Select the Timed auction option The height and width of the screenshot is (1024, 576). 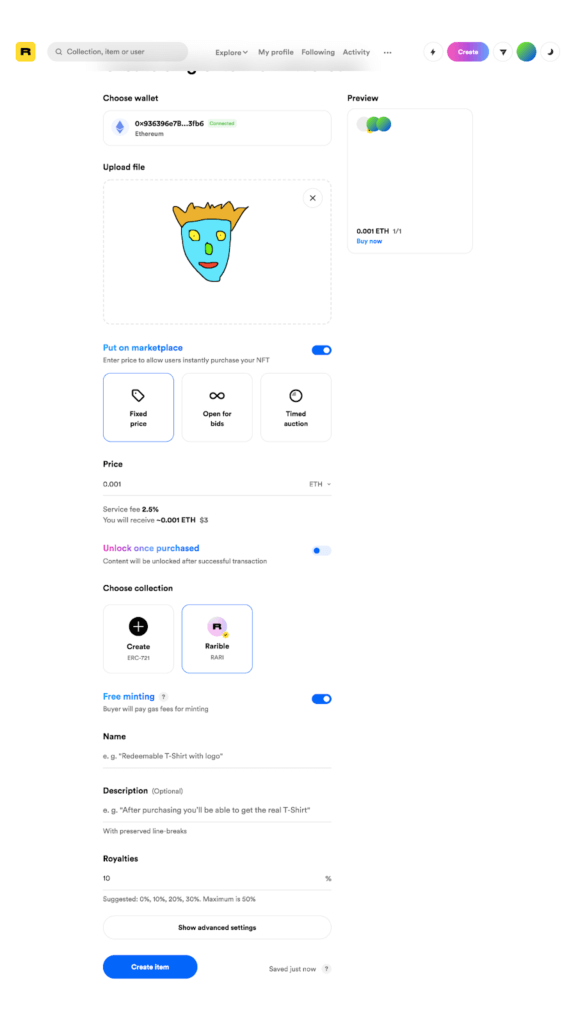[296, 408]
